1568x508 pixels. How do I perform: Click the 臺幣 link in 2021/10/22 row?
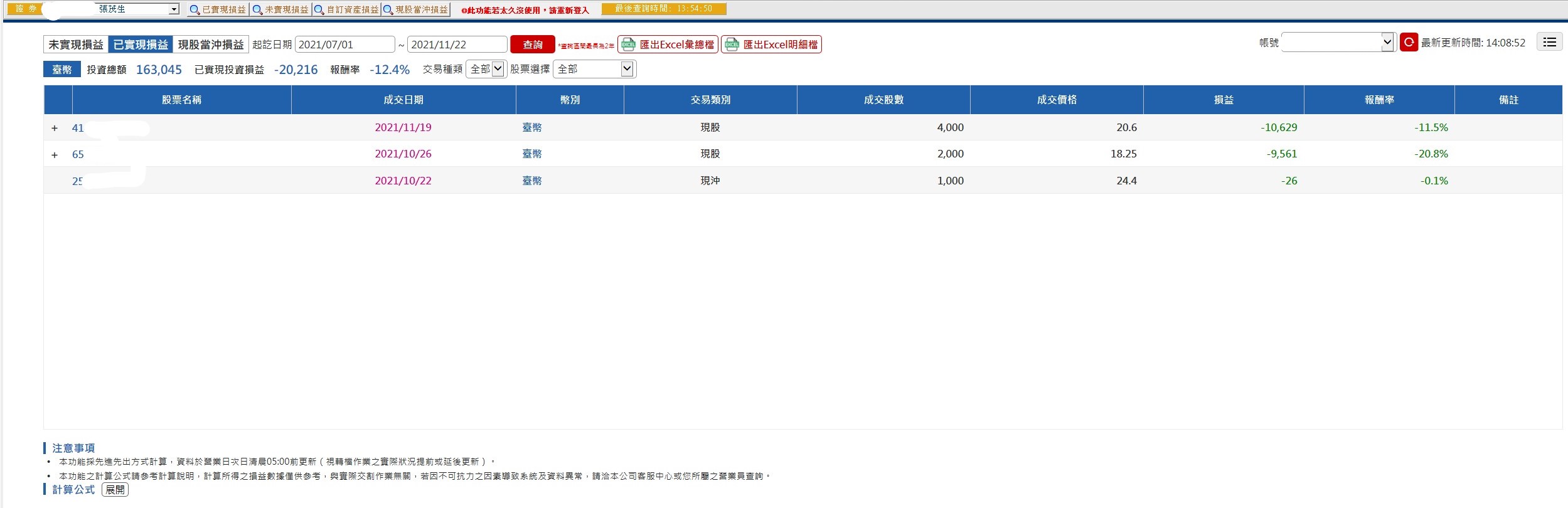click(532, 181)
